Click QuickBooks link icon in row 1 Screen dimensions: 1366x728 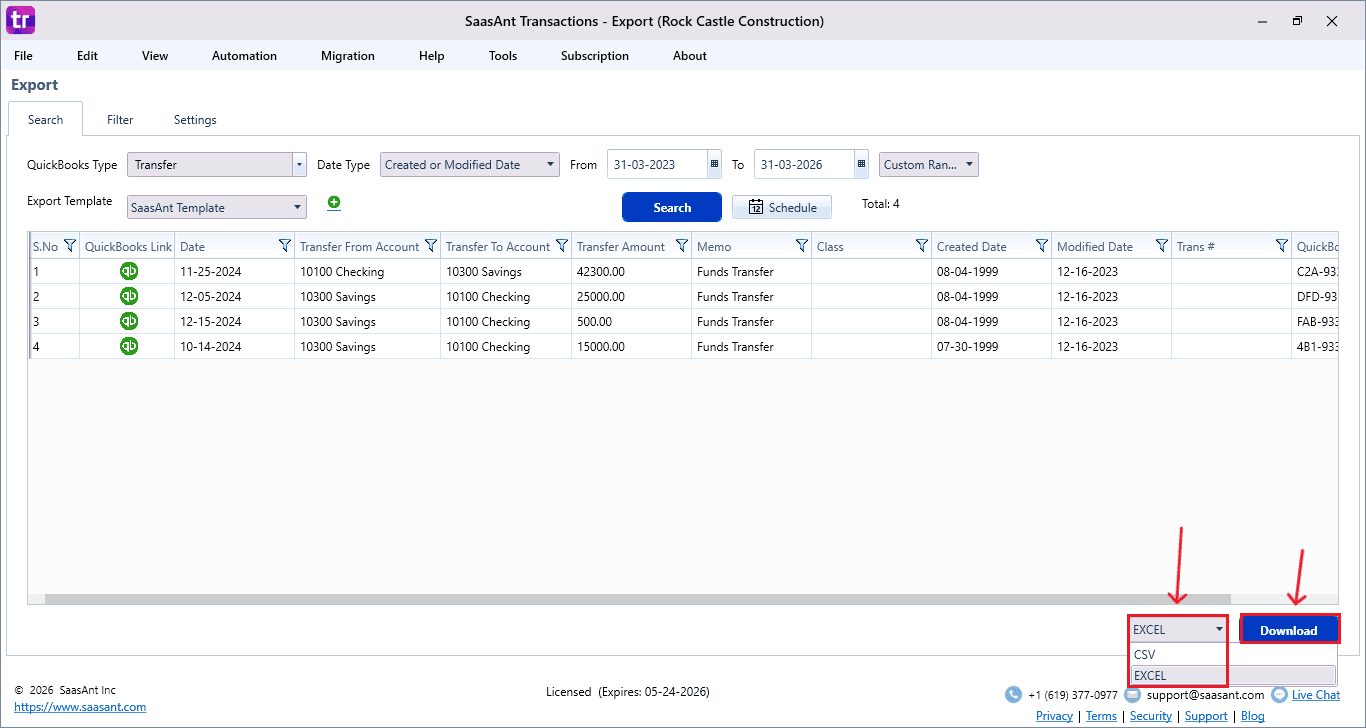tap(129, 271)
